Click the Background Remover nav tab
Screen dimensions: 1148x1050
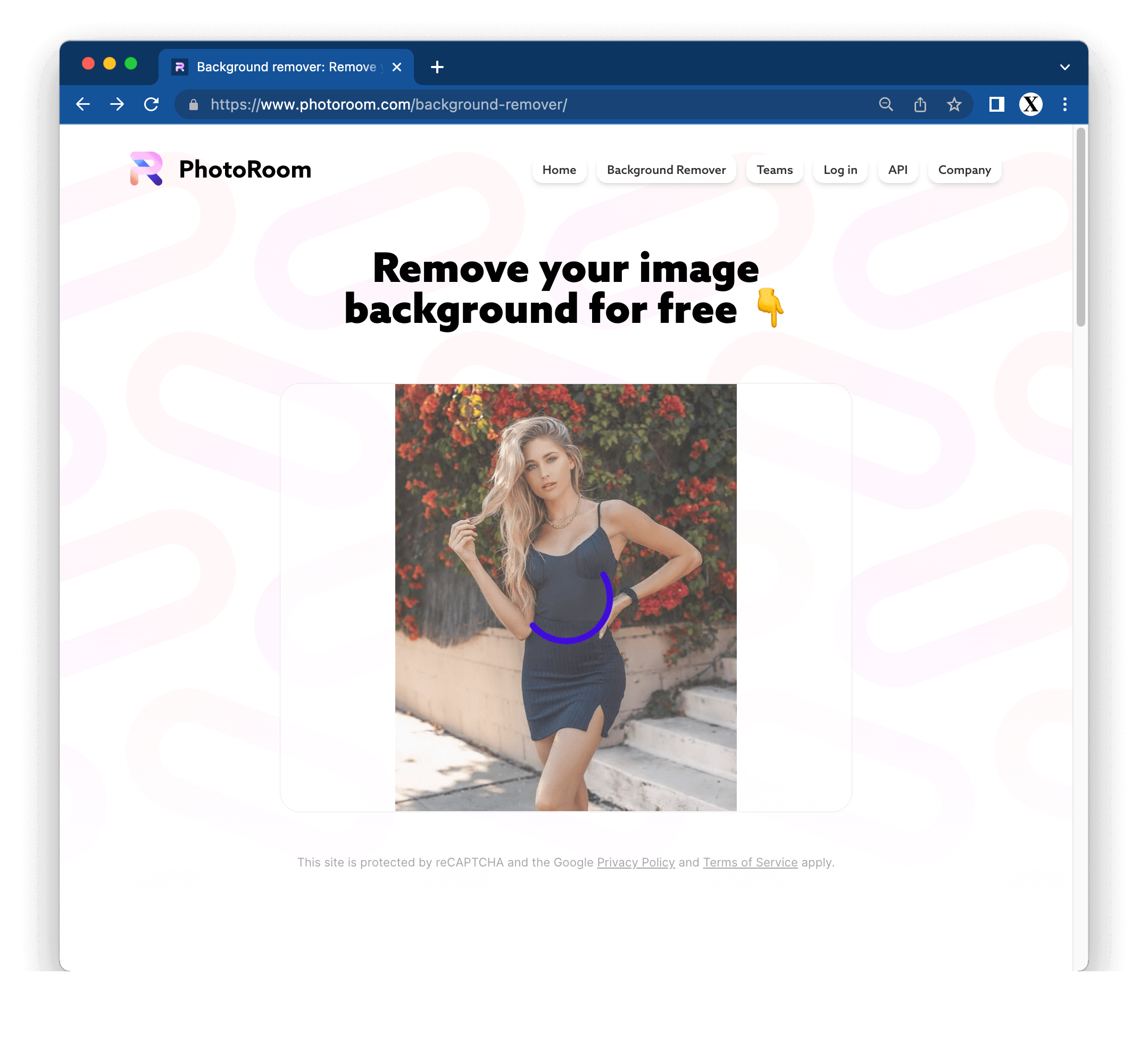pos(666,169)
